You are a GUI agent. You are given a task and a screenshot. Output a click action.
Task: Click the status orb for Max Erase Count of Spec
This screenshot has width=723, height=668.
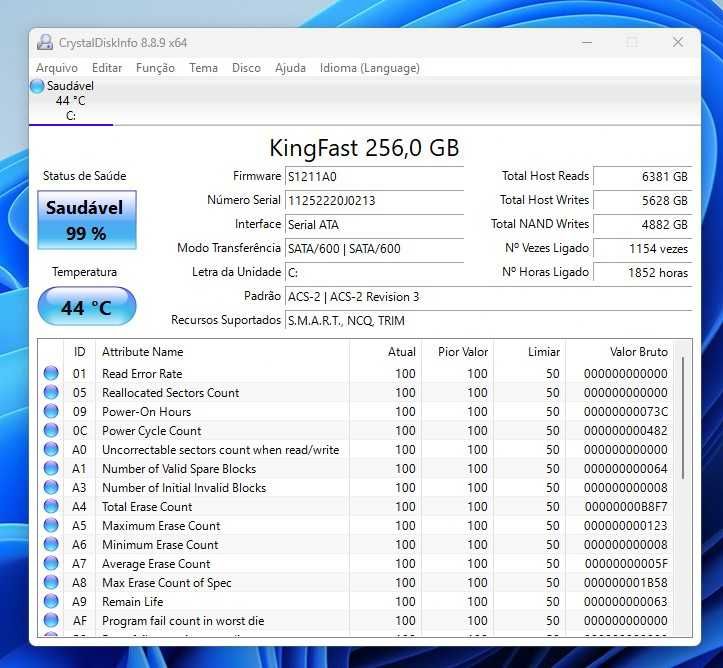51,582
